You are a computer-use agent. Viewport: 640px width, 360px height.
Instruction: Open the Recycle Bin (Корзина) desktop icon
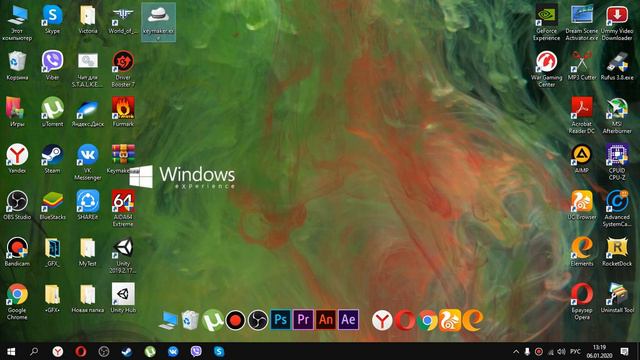(x=17, y=66)
